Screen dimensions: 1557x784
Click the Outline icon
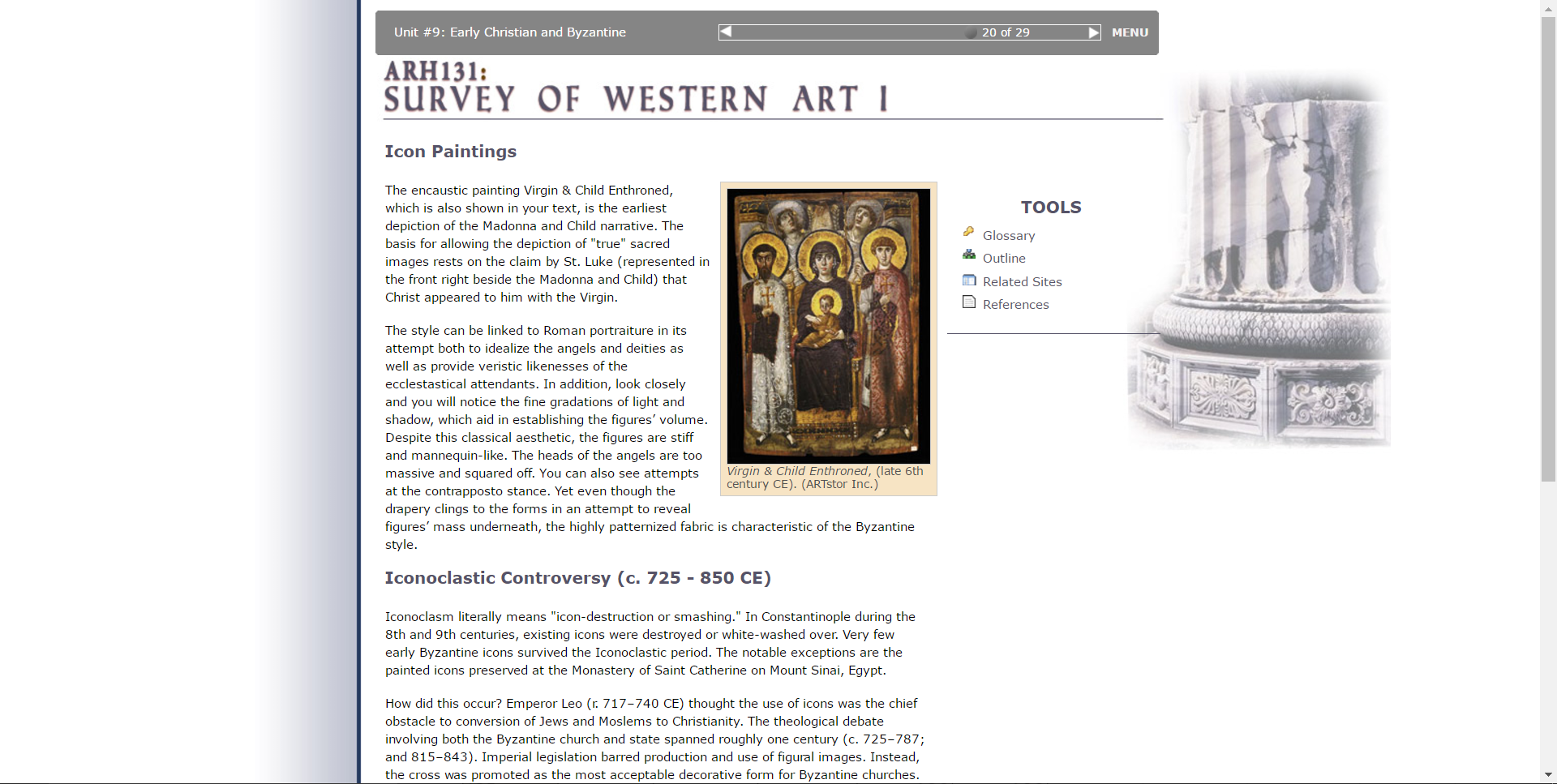click(969, 255)
